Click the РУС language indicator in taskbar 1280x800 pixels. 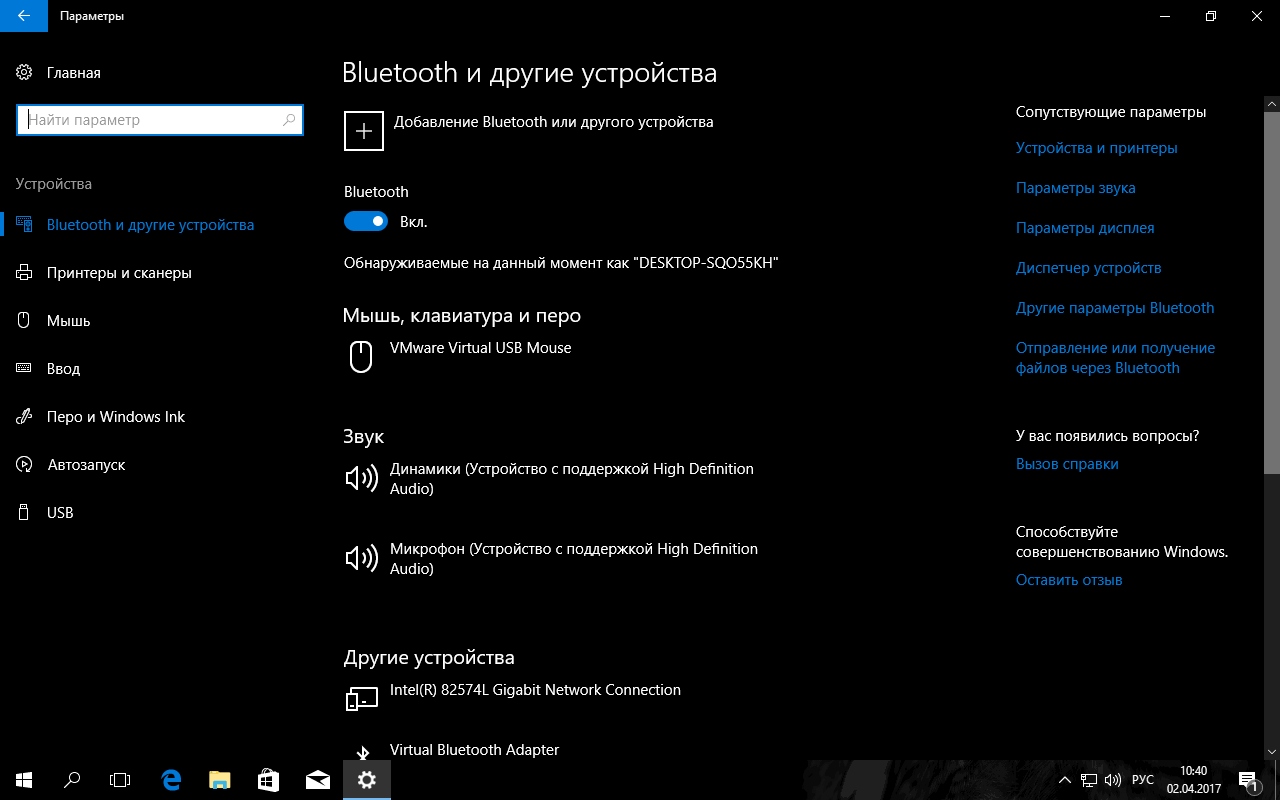point(1143,780)
